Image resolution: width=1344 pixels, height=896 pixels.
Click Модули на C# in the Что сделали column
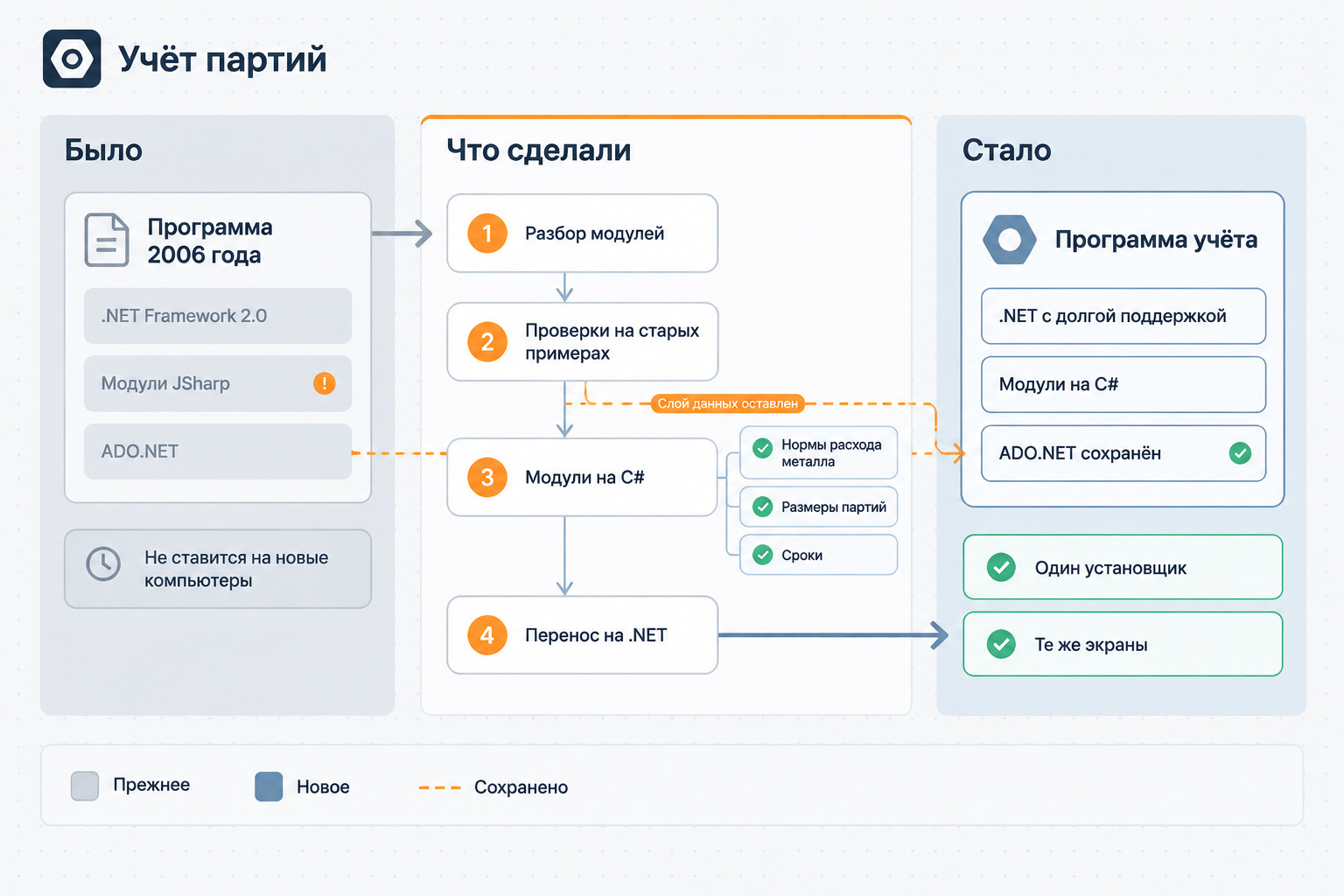click(584, 477)
